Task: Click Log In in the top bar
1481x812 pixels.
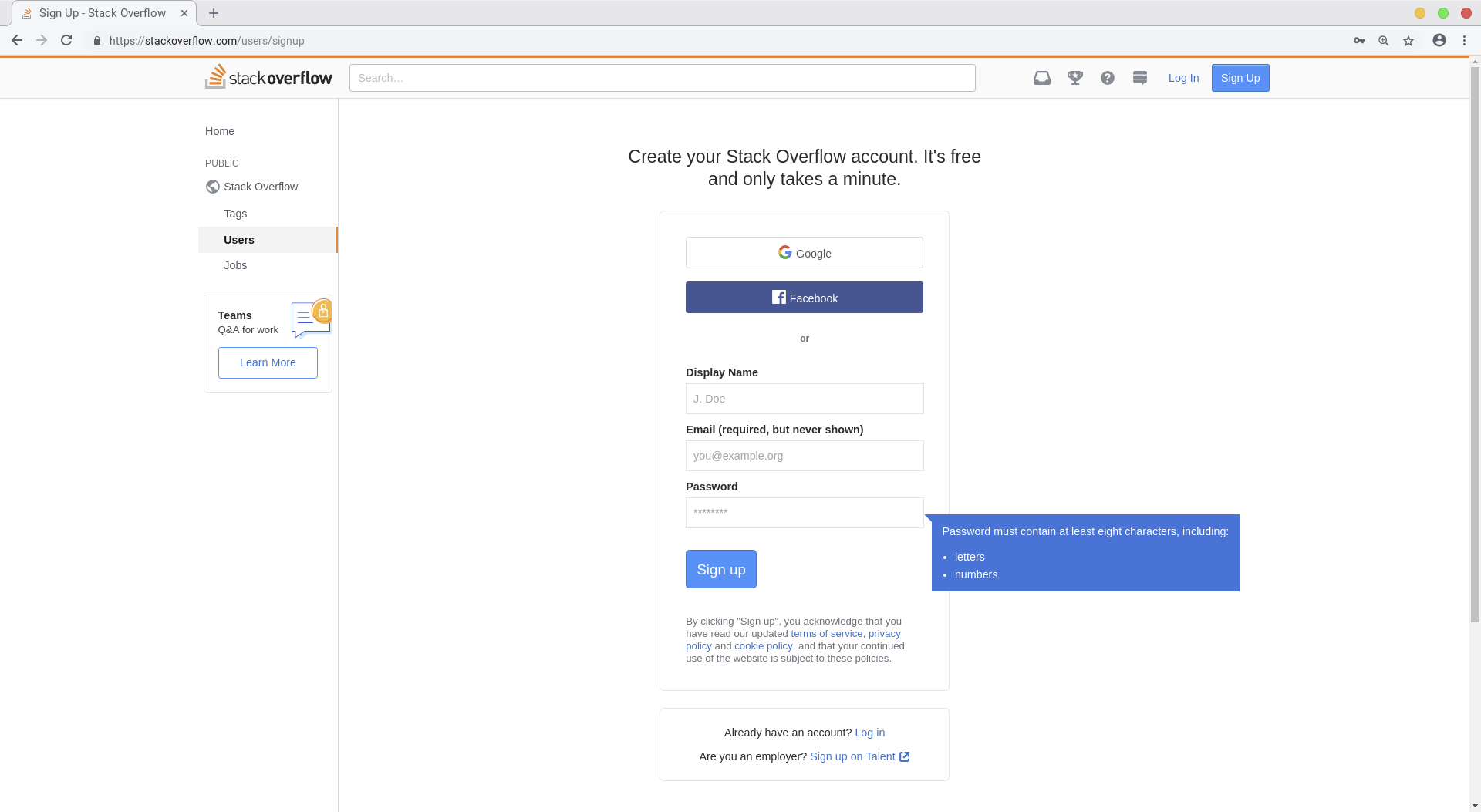Action: pos(1183,78)
